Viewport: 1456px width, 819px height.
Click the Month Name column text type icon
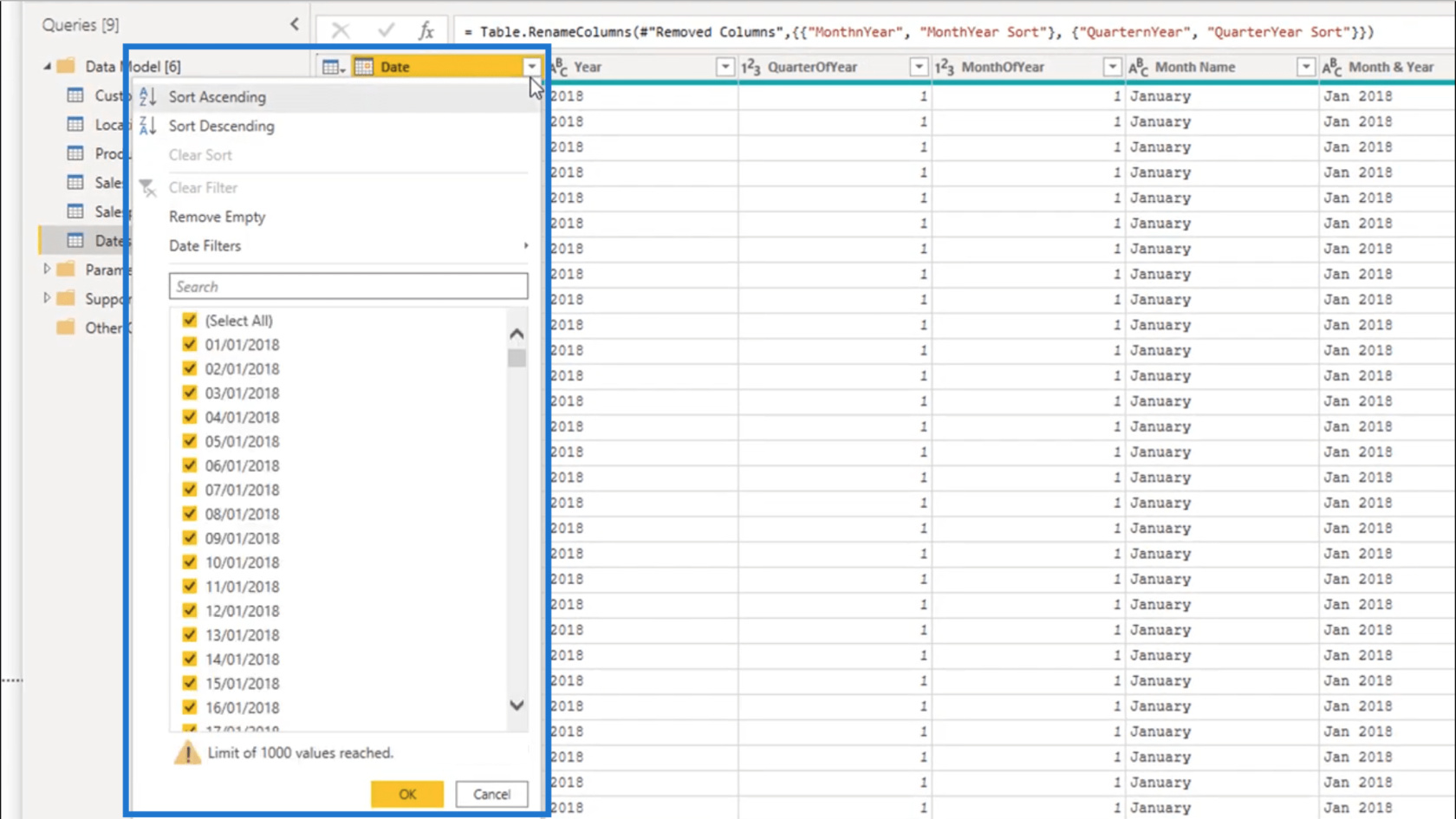(1138, 67)
